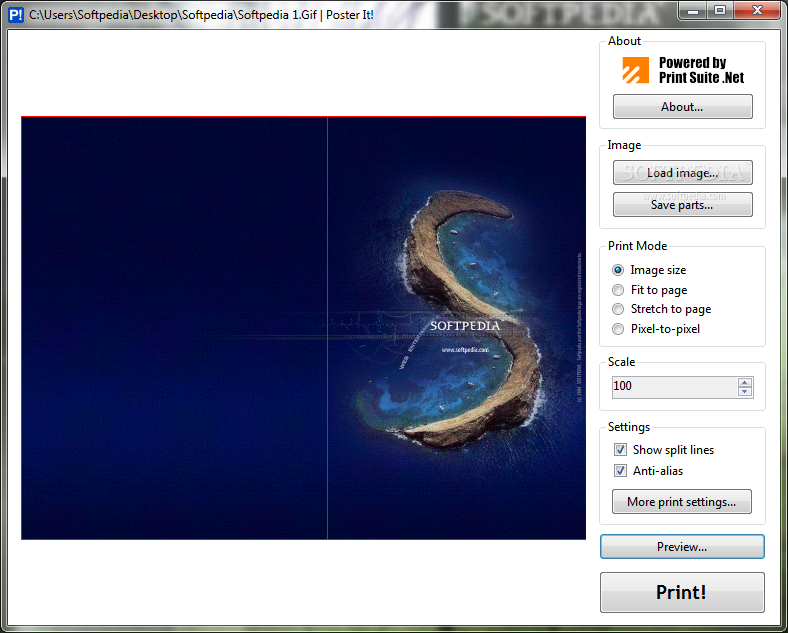Click the Print Suite .Net orange logo

[x=635, y=70]
